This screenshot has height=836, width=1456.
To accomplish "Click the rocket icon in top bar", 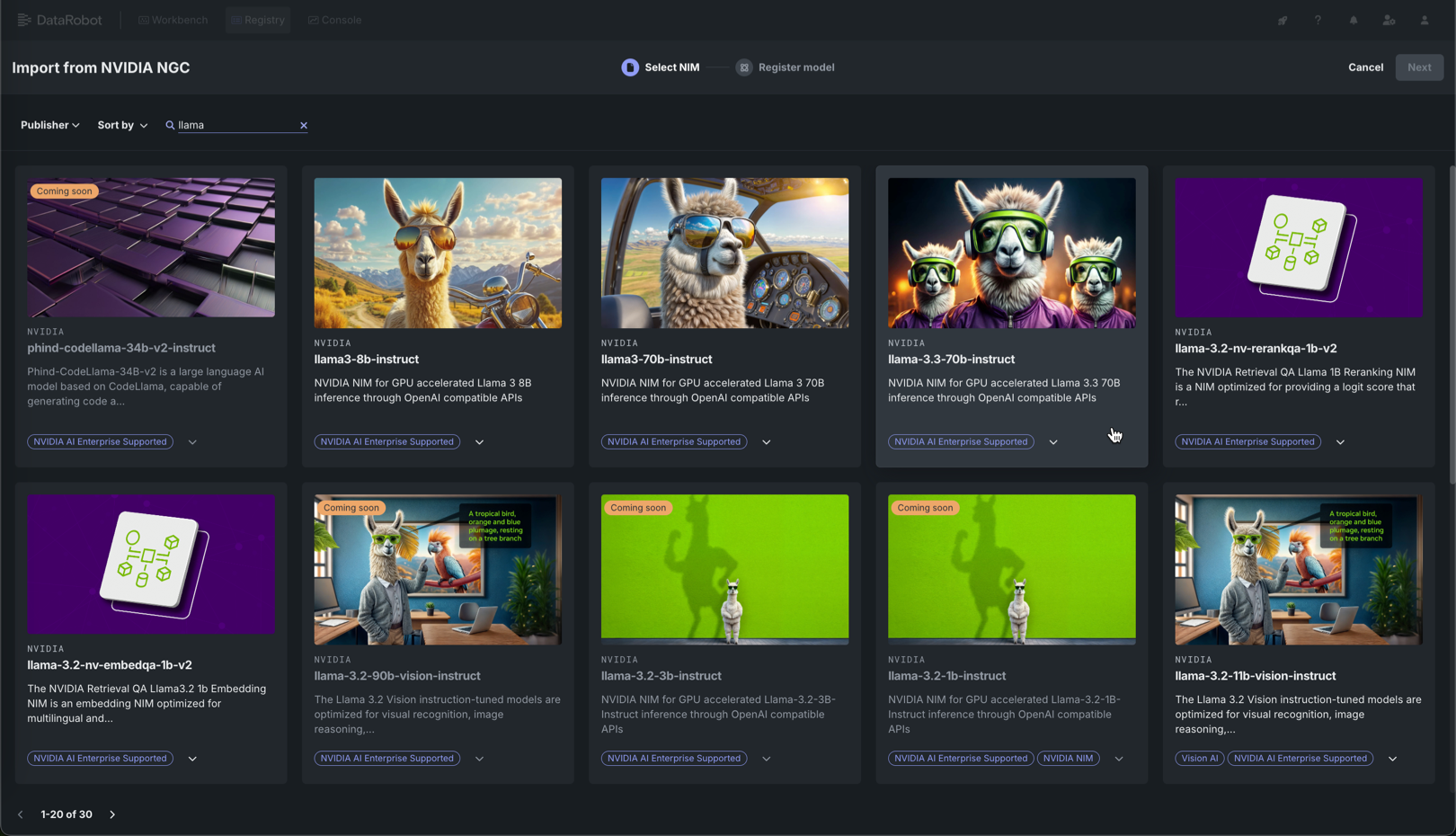I will click(x=1283, y=20).
